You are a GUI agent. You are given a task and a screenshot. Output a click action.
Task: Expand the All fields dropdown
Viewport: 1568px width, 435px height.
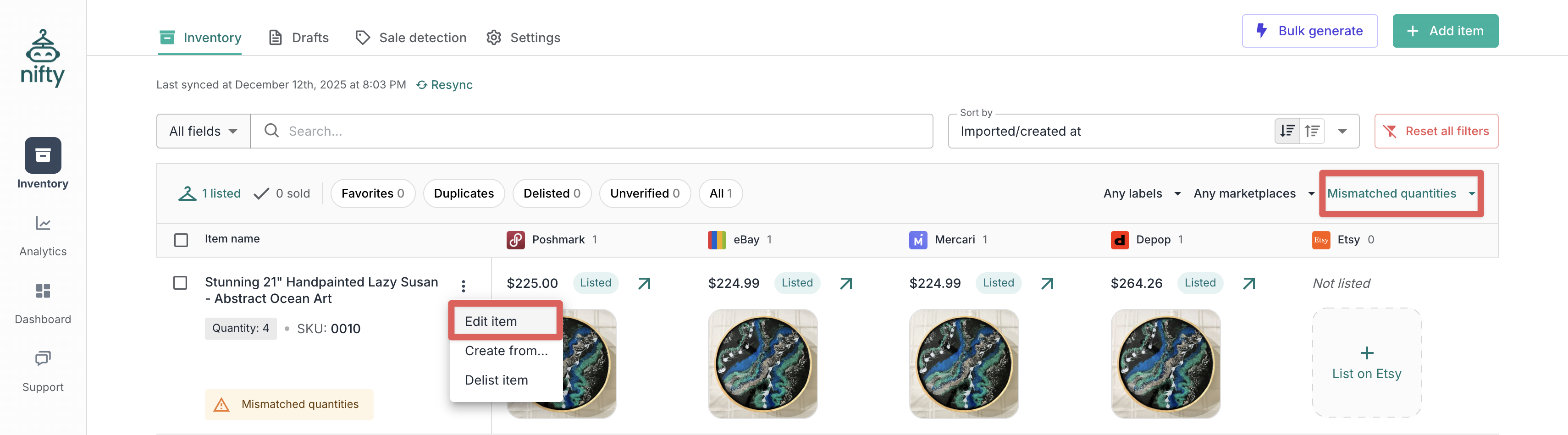pos(203,132)
